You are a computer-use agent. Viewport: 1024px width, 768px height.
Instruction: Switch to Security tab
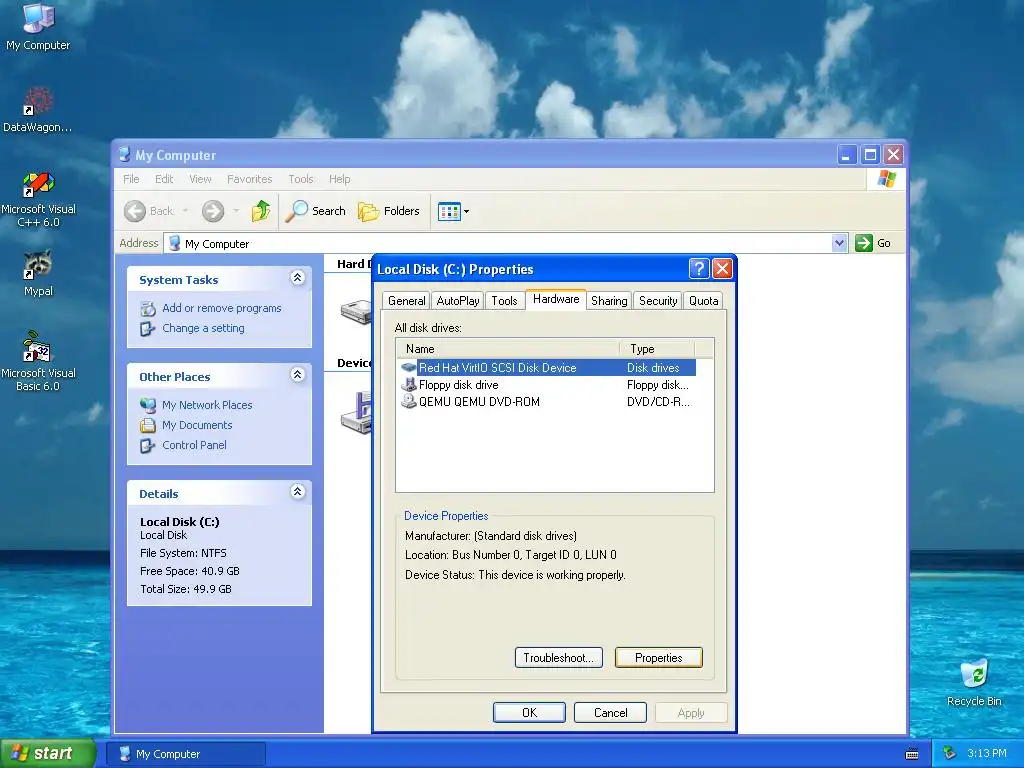pyautogui.click(x=658, y=301)
